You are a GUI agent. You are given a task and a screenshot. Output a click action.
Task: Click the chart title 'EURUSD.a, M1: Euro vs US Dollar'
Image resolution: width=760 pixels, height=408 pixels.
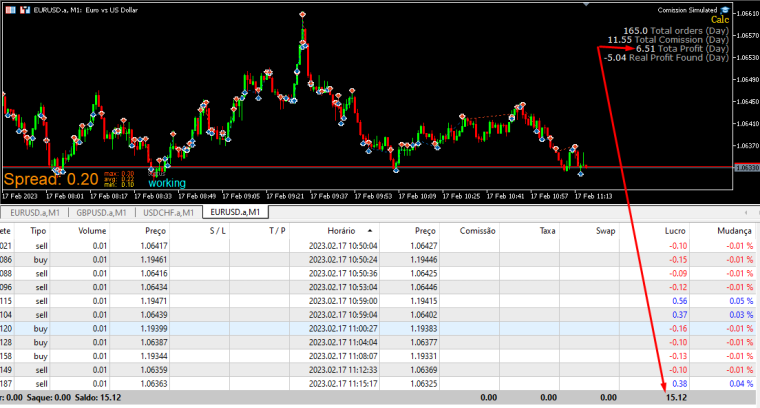pos(86,10)
